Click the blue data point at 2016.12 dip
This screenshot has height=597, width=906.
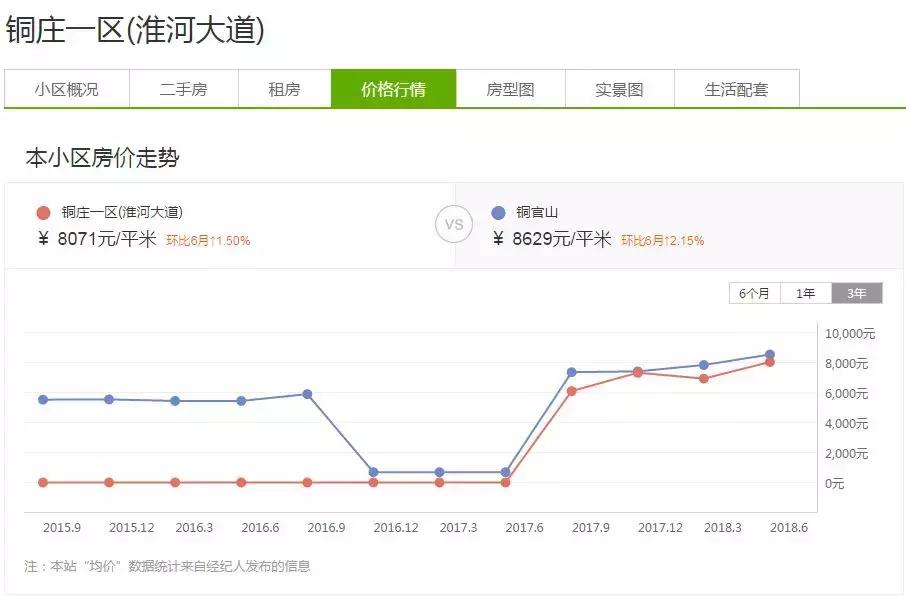click(371, 470)
